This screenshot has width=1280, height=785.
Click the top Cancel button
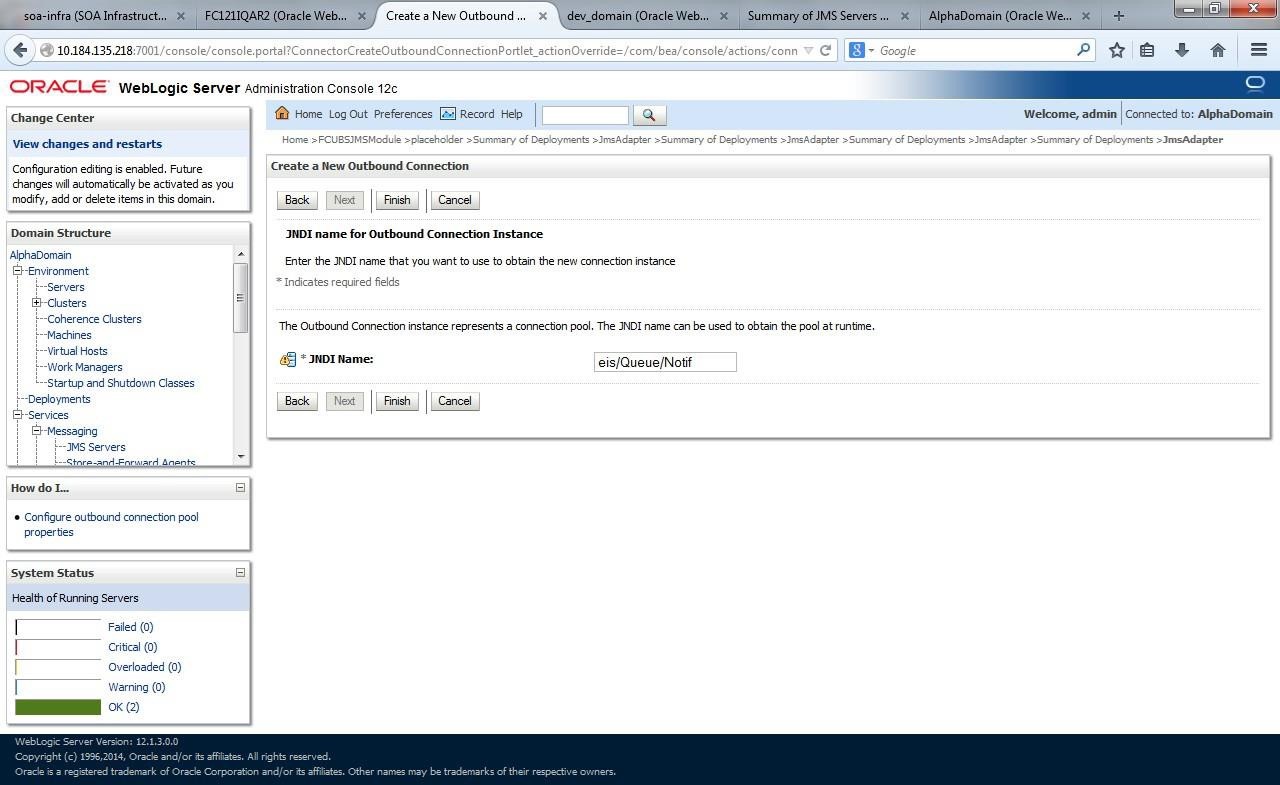click(x=454, y=200)
